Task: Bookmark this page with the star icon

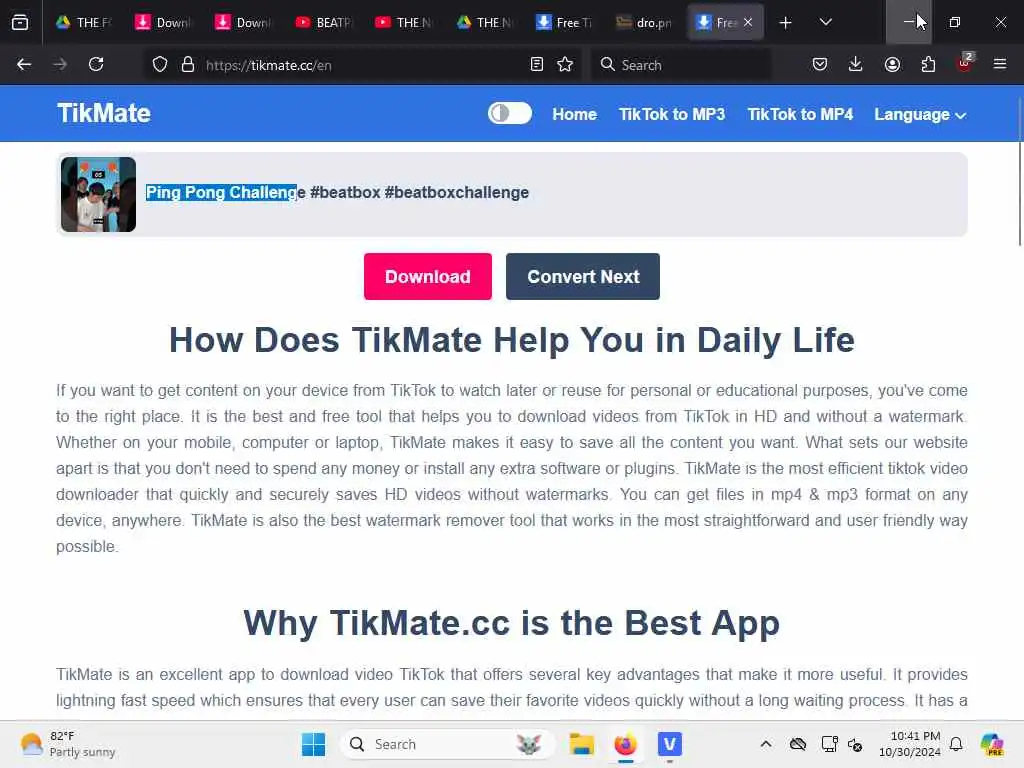Action: coord(566,65)
